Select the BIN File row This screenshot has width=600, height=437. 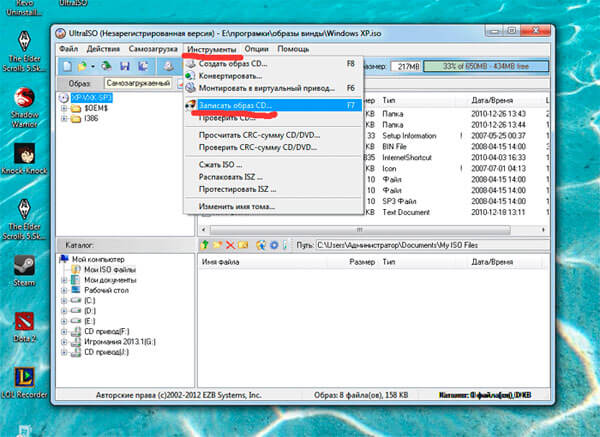[x=455, y=147]
